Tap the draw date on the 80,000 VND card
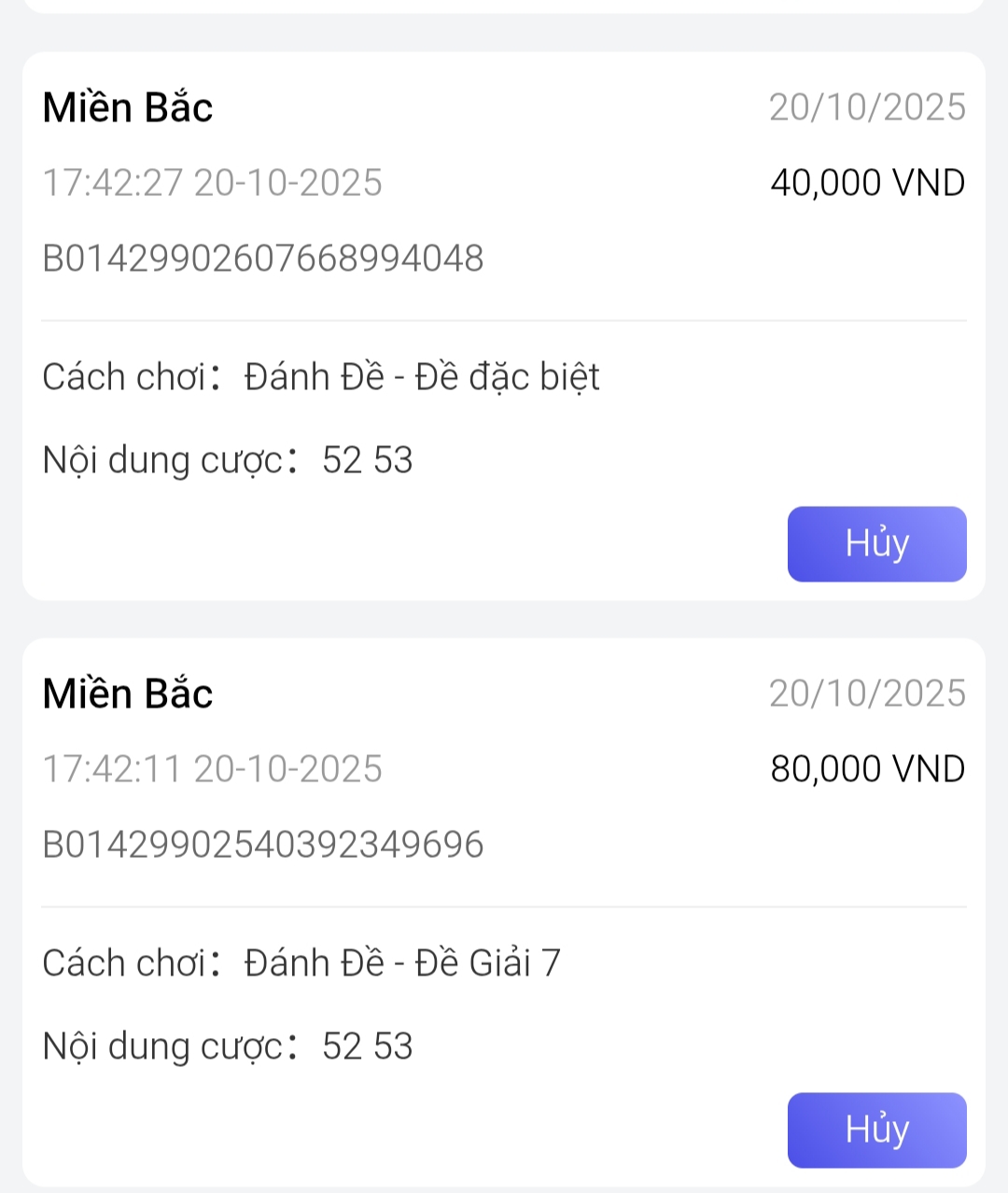The height and width of the screenshot is (1193, 1008). (867, 694)
